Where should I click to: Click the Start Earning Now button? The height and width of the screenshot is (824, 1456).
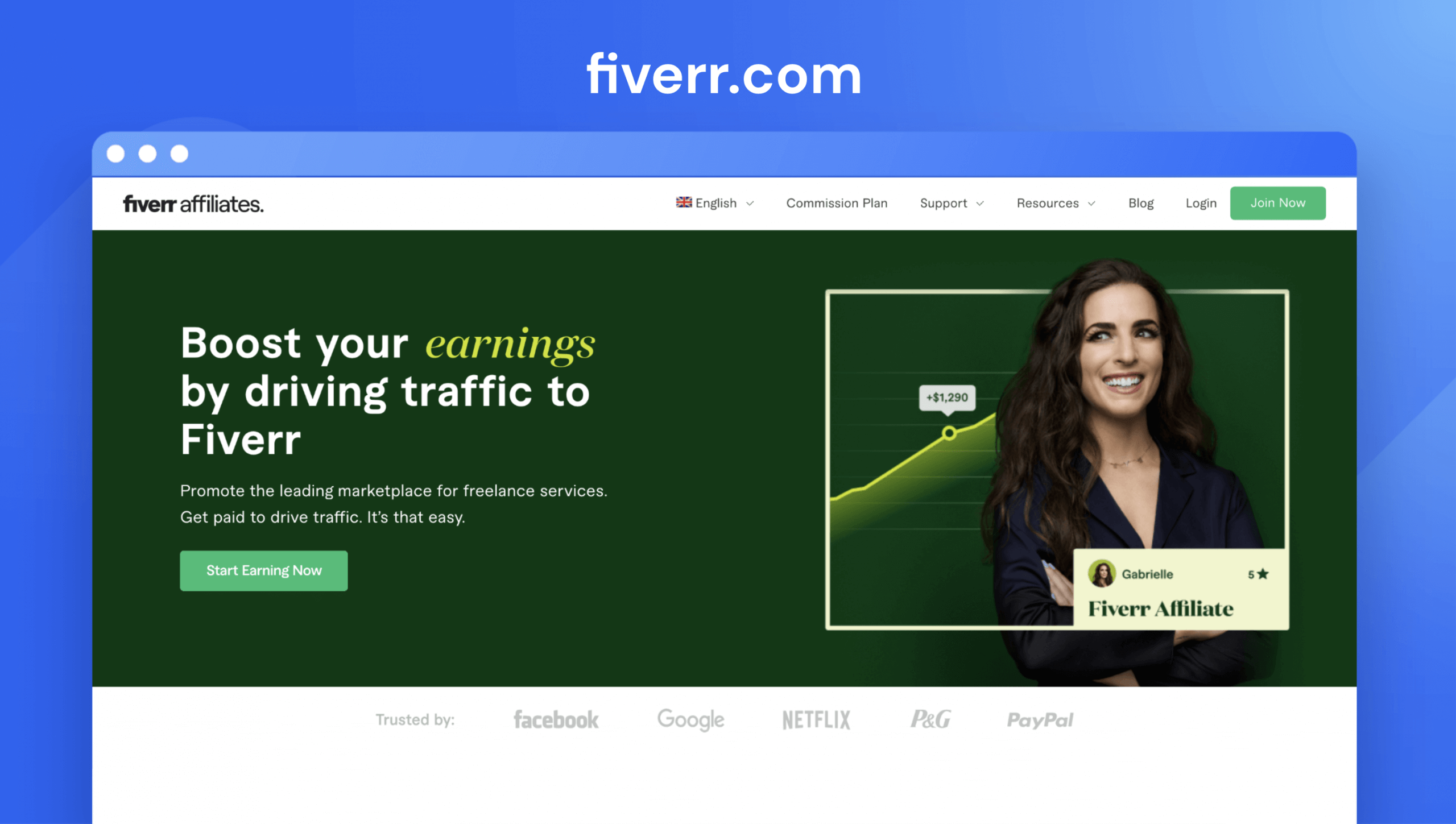pos(263,570)
